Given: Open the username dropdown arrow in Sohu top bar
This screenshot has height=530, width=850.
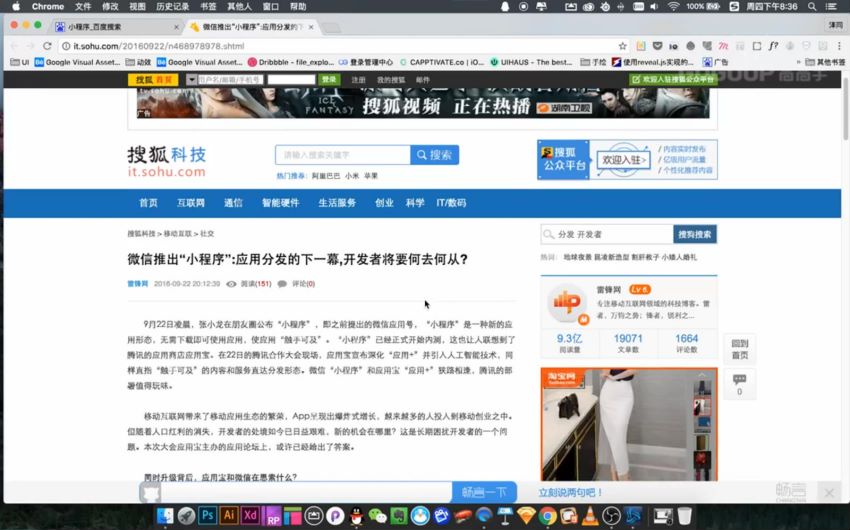Looking at the screenshot, I should click(x=191, y=80).
